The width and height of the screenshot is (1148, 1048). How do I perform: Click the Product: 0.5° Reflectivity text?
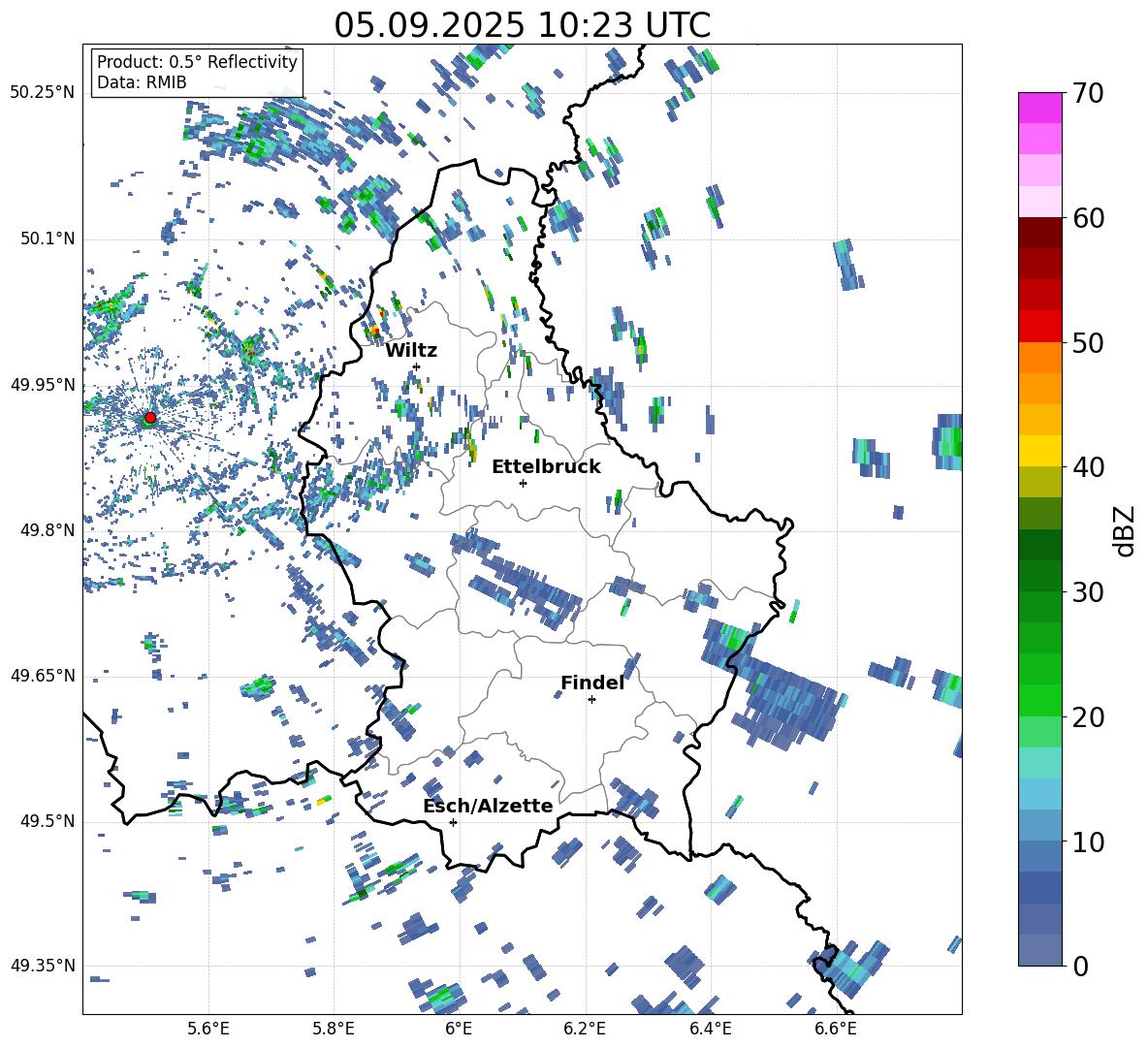coord(197,62)
